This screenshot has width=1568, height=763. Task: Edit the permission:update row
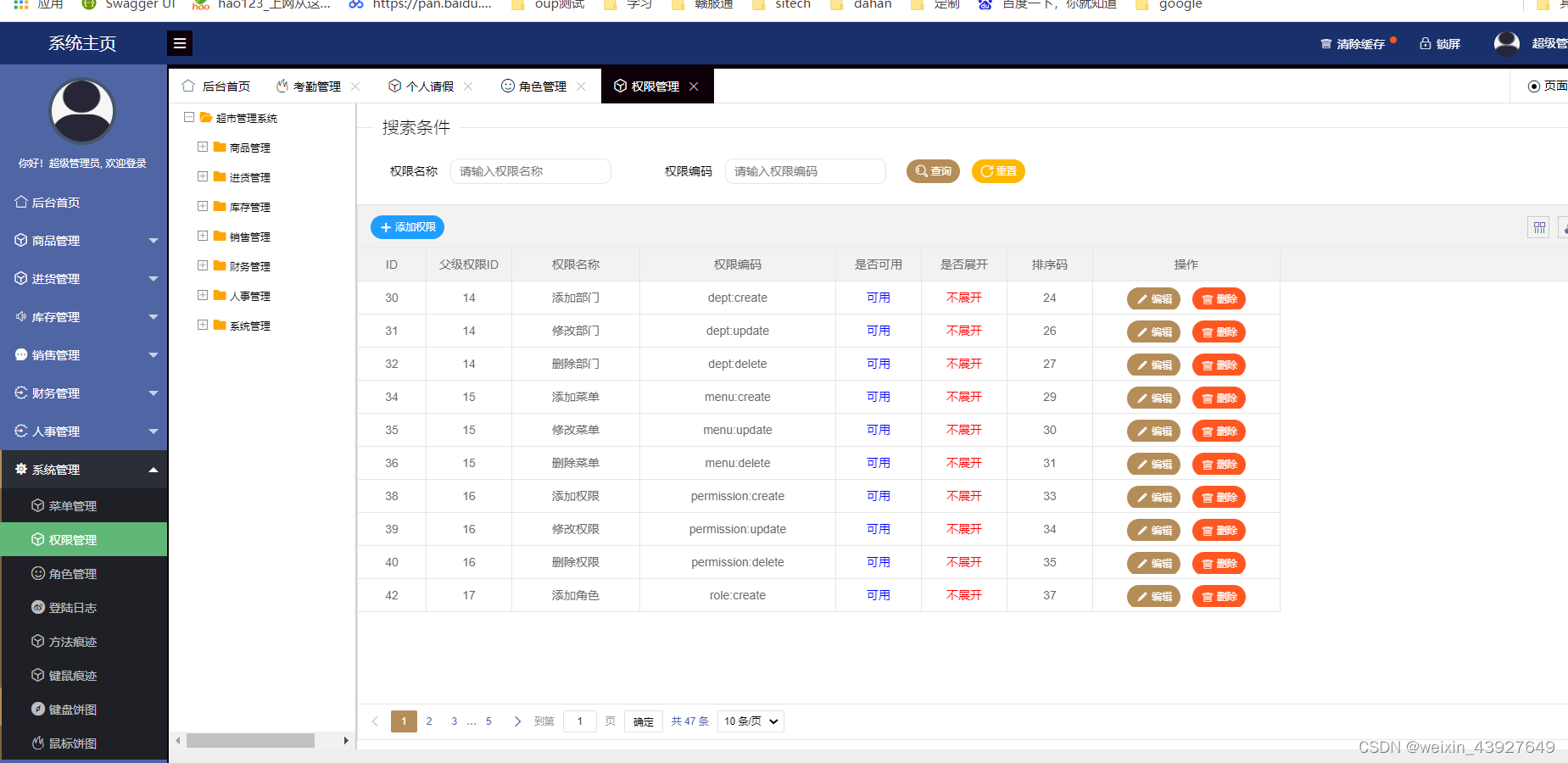1153,530
